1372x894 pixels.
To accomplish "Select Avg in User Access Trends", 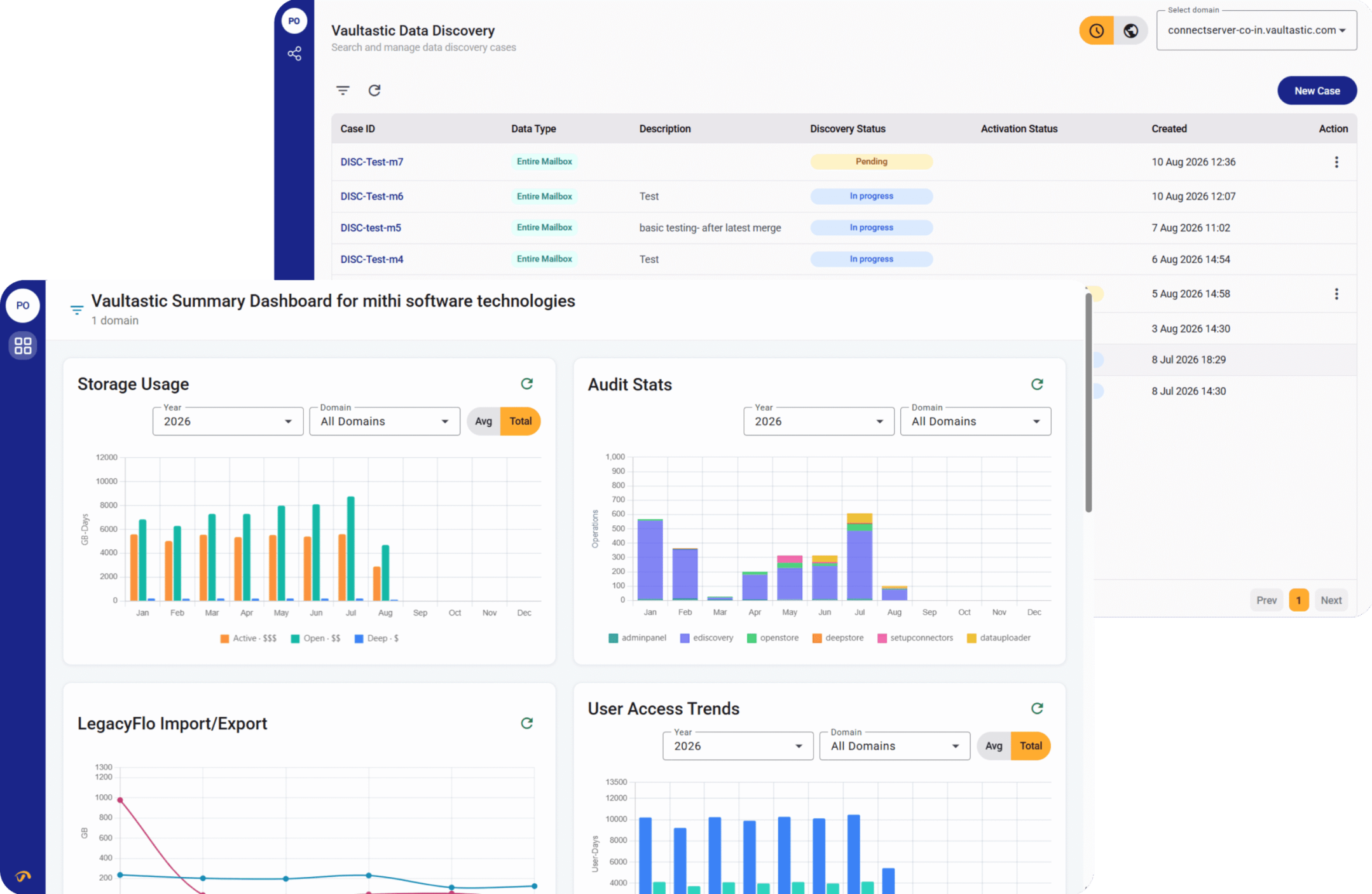I will [994, 746].
